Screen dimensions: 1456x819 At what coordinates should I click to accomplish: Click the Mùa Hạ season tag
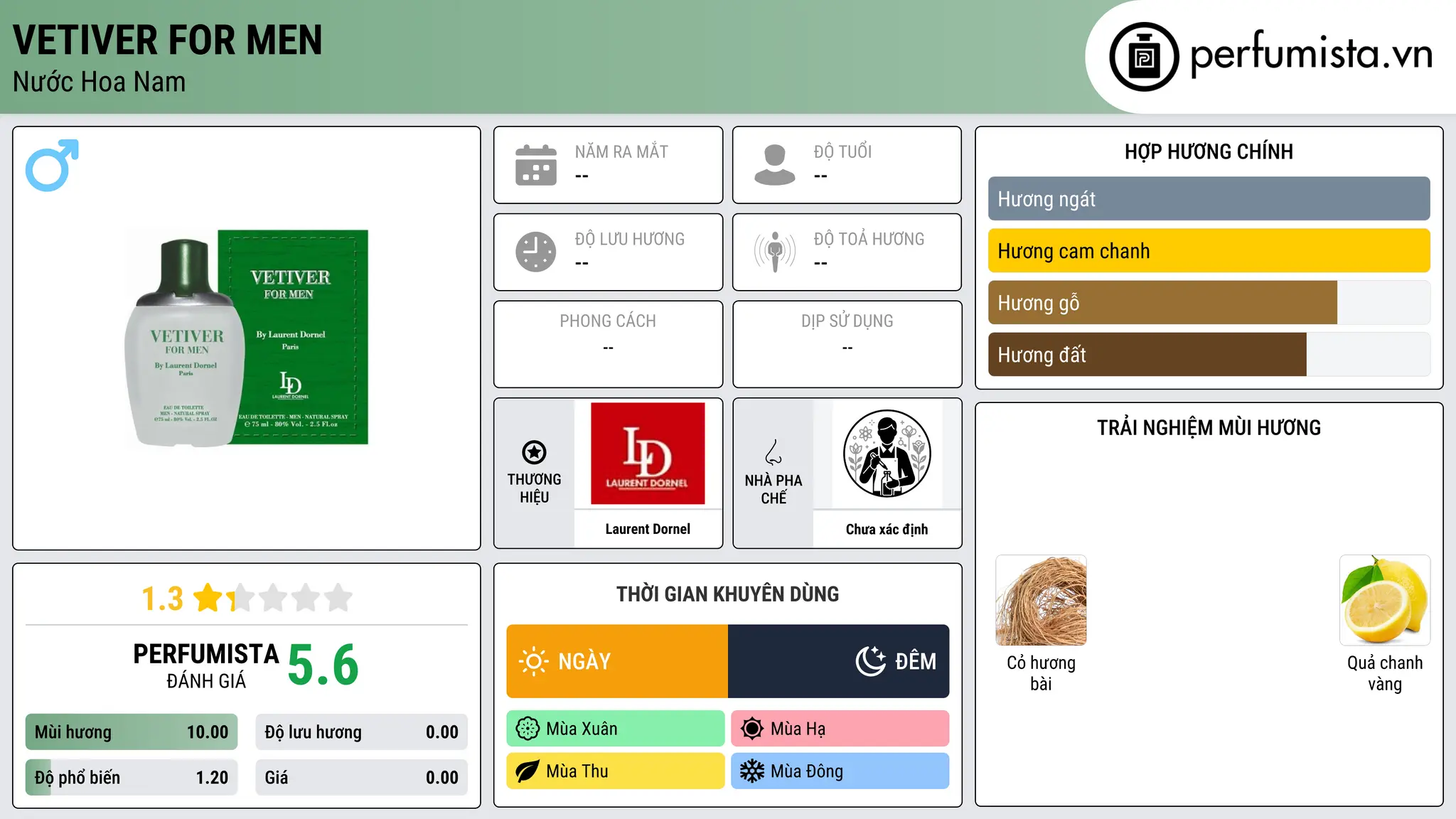840,729
